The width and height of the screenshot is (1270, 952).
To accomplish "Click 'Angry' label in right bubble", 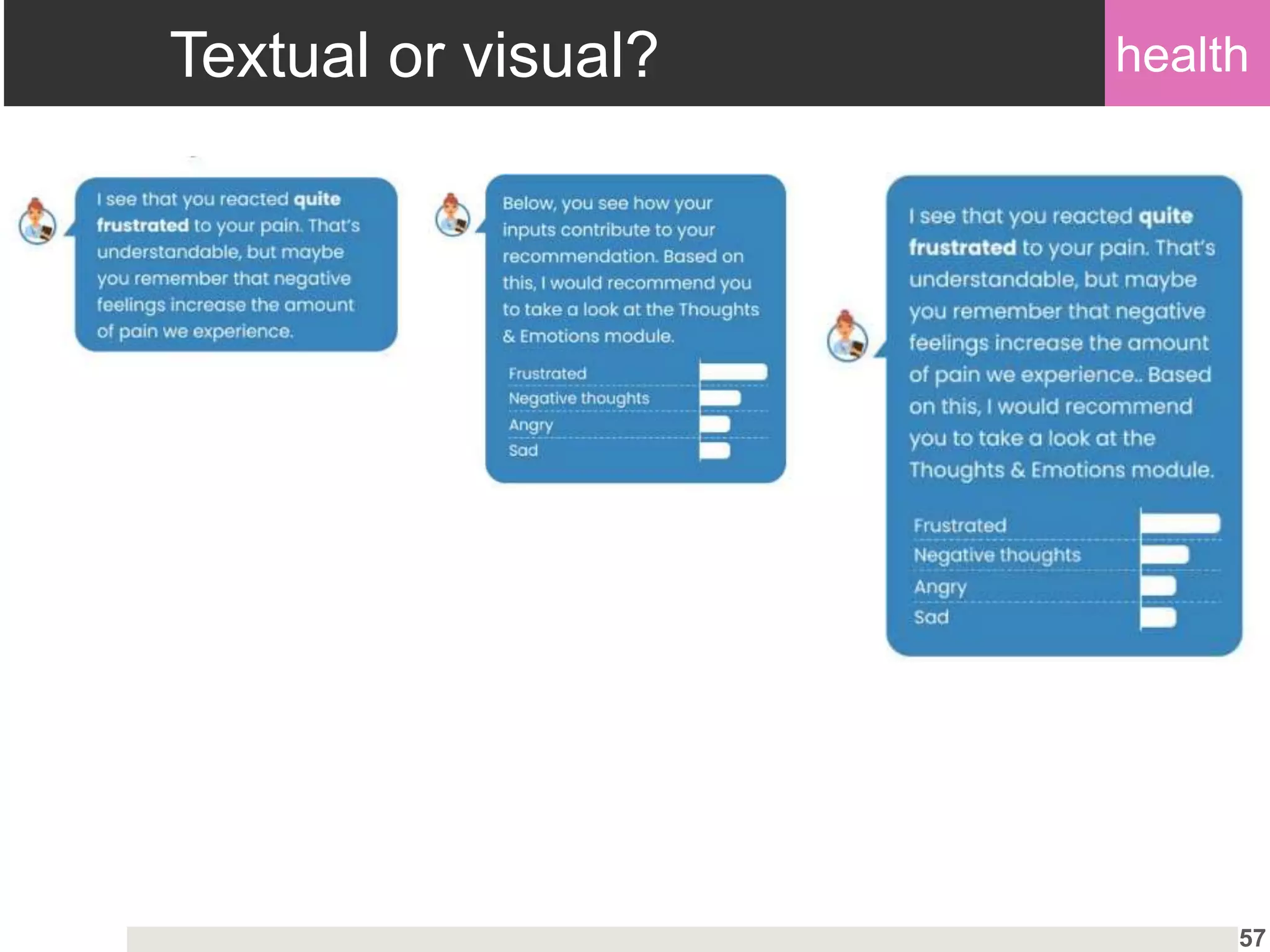I will 940,587.
